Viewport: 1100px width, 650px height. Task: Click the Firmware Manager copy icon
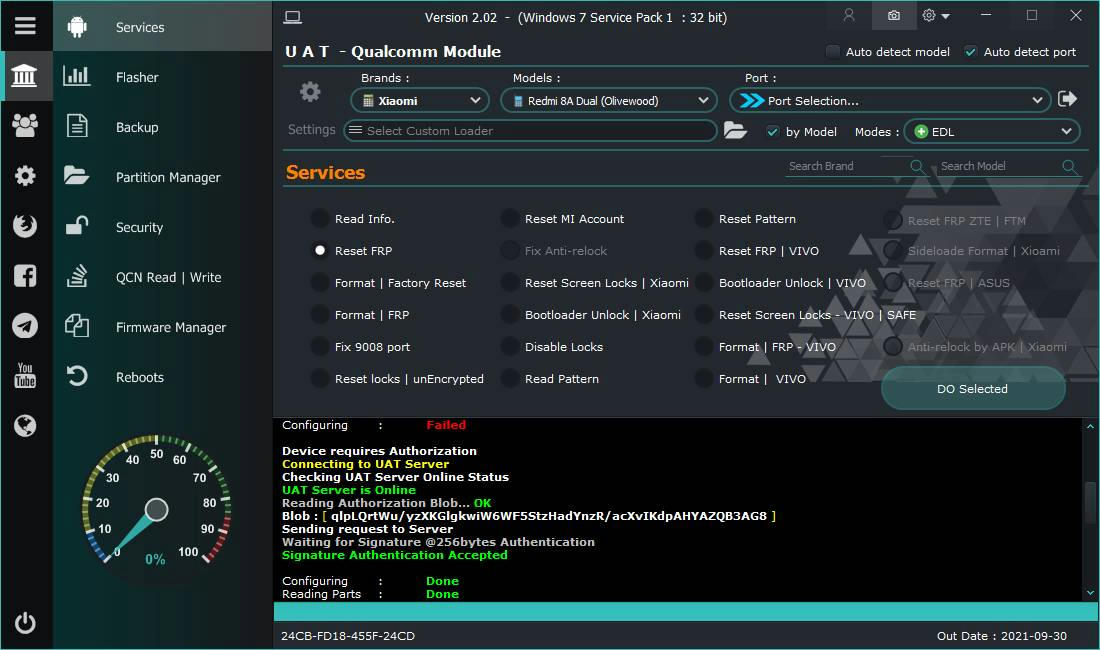point(76,326)
